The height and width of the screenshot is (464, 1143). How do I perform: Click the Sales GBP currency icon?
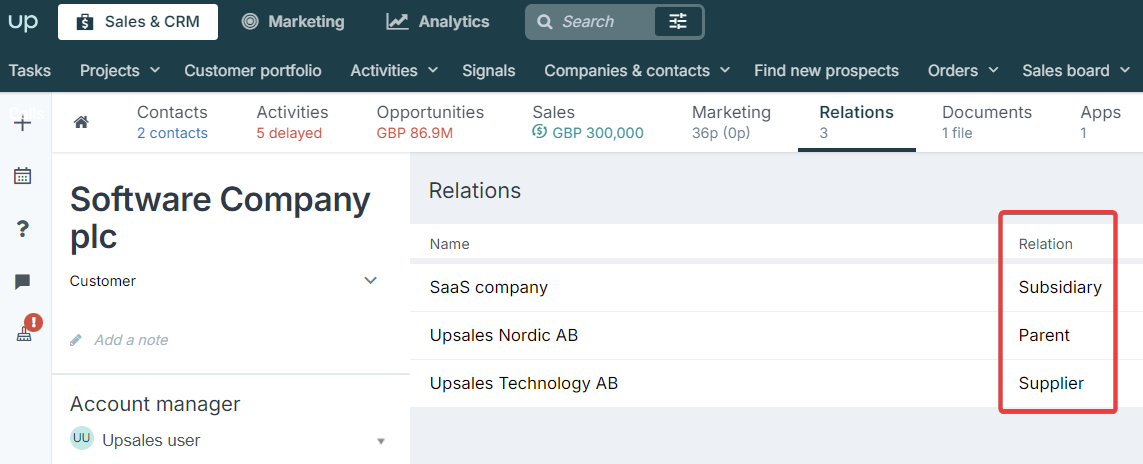tap(539, 132)
